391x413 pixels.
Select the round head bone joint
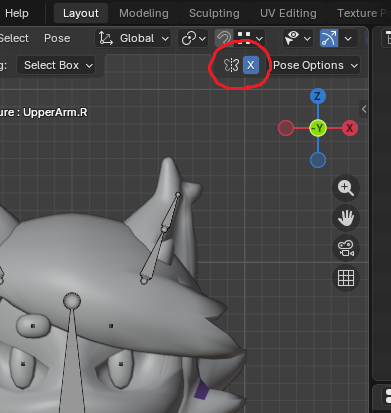click(x=72, y=301)
